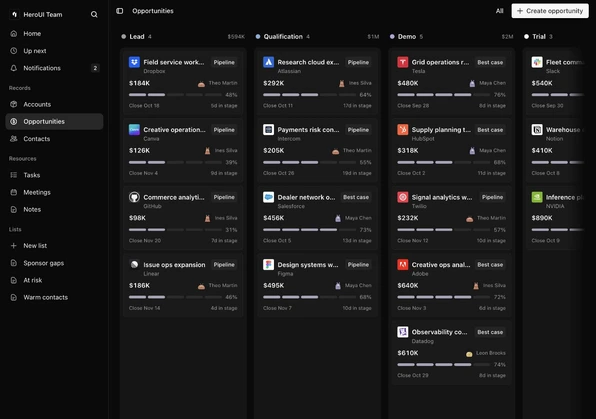
Task: Click the Sponsor gaps list icon
Action: coord(14,263)
